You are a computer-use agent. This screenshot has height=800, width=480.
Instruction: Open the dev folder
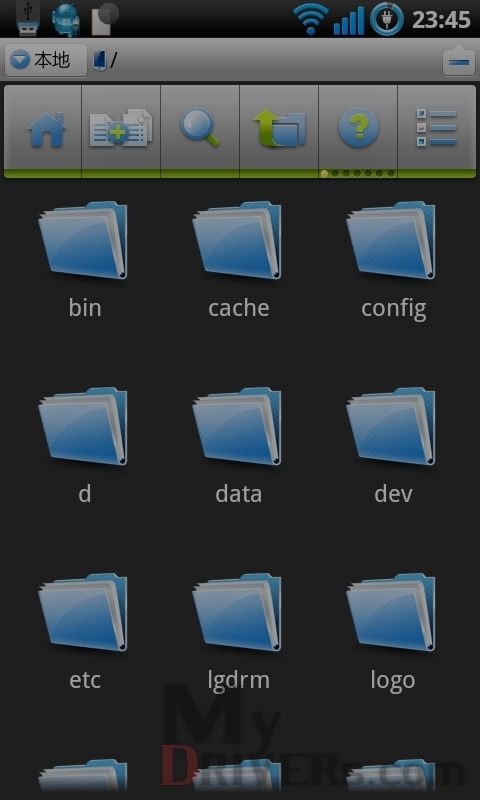(393, 446)
